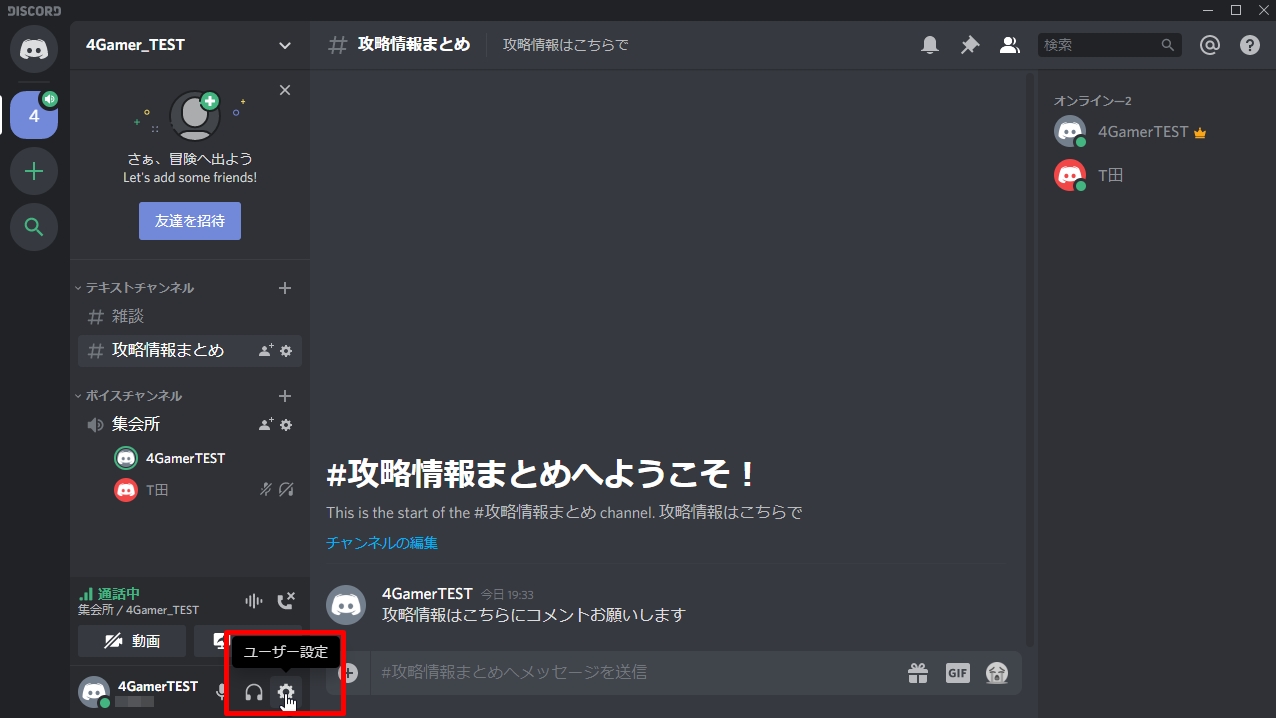
Task: Dismiss the invite friends card
Action: click(x=285, y=90)
